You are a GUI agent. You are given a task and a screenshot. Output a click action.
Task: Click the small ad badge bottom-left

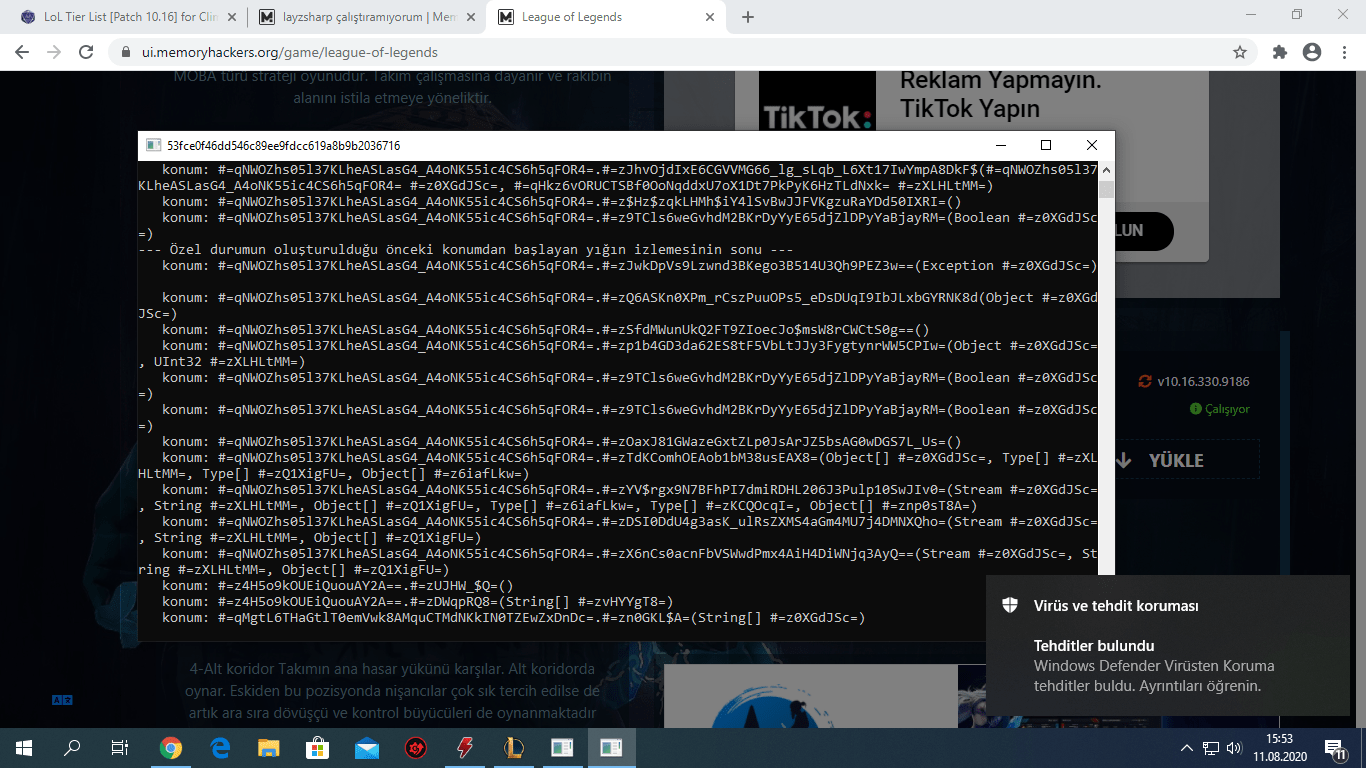(x=62, y=701)
